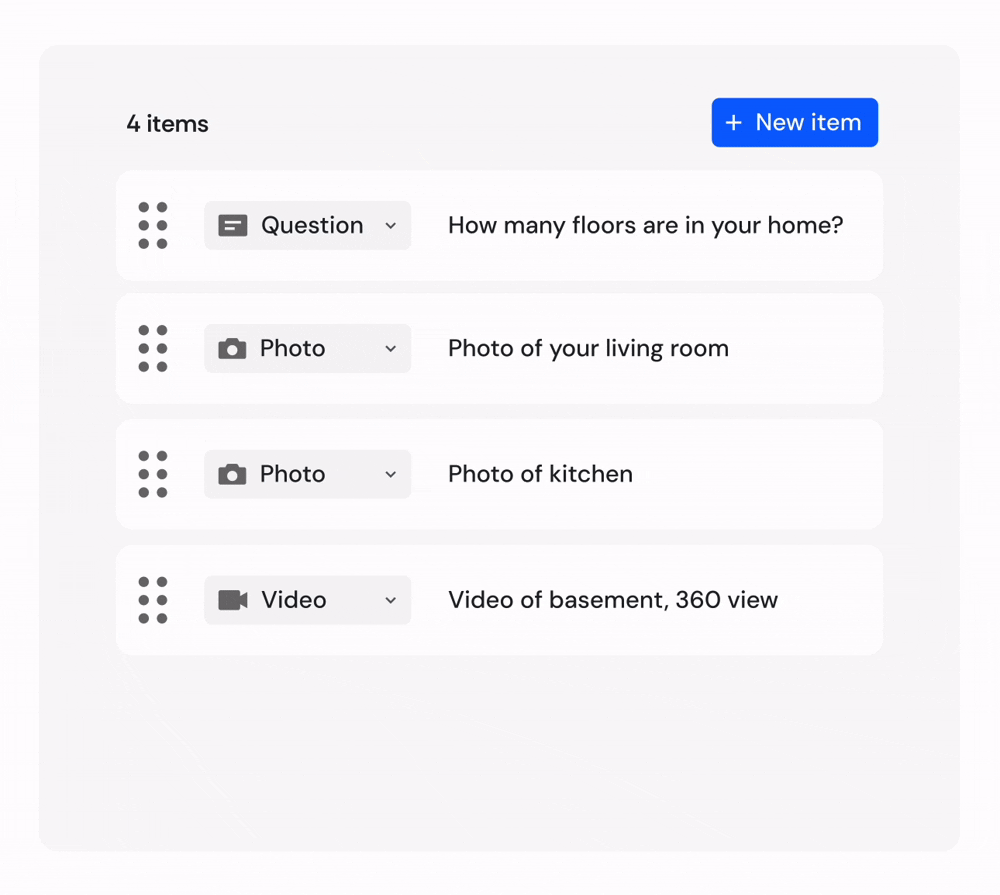The height and width of the screenshot is (895, 1000).
Task: Edit "Photo of your living room" text
Action: pyautogui.click(x=588, y=349)
